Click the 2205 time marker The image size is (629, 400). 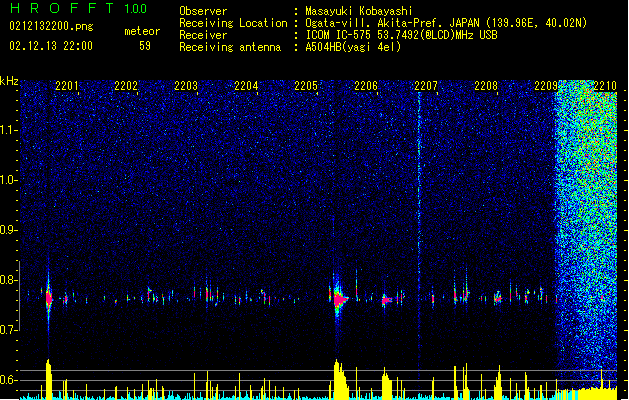306,86
